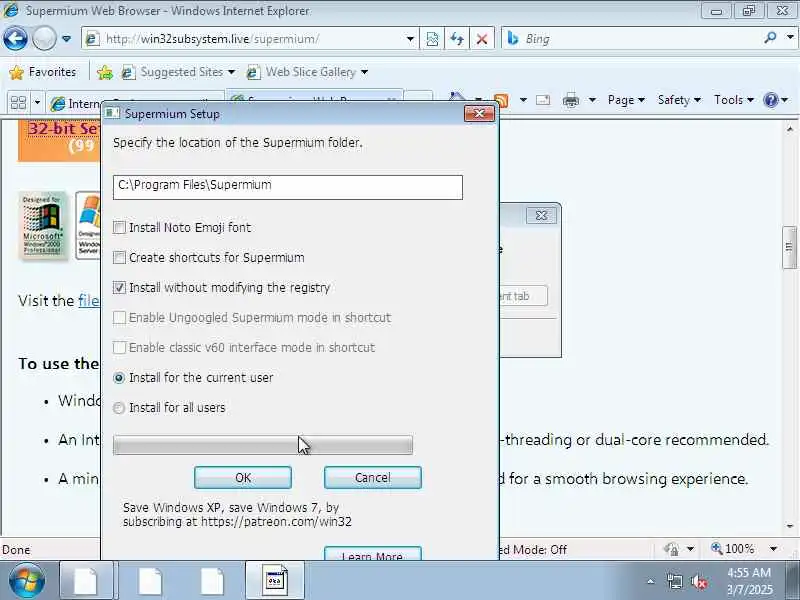Show hidden tray icons arrow

pos(651,581)
